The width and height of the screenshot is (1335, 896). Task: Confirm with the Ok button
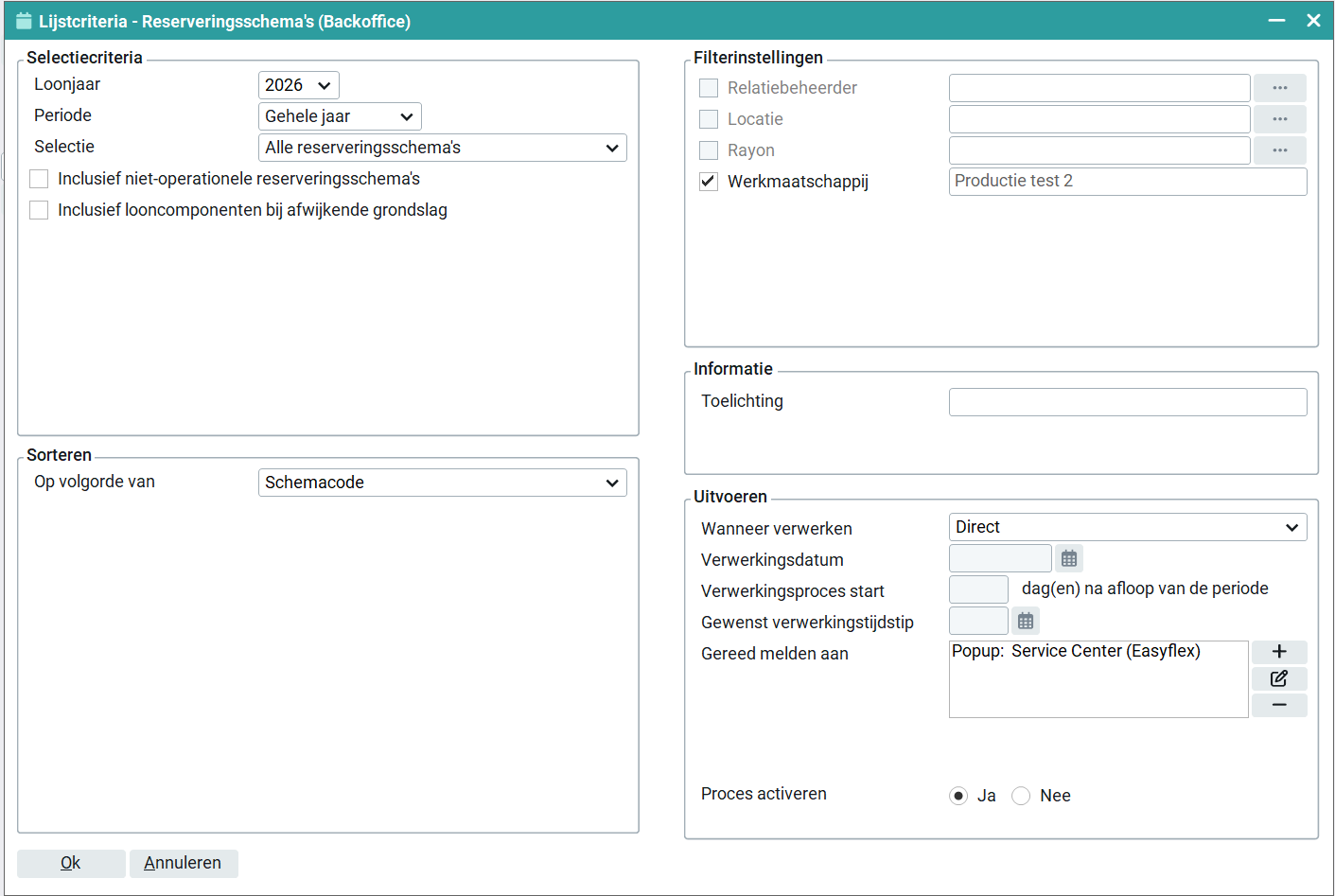tap(71, 863)
